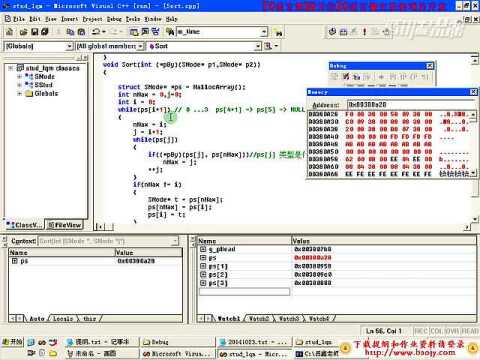Switch to the Watch2 tab
Viewport: 480px width, 360px height.
(259, 319)
